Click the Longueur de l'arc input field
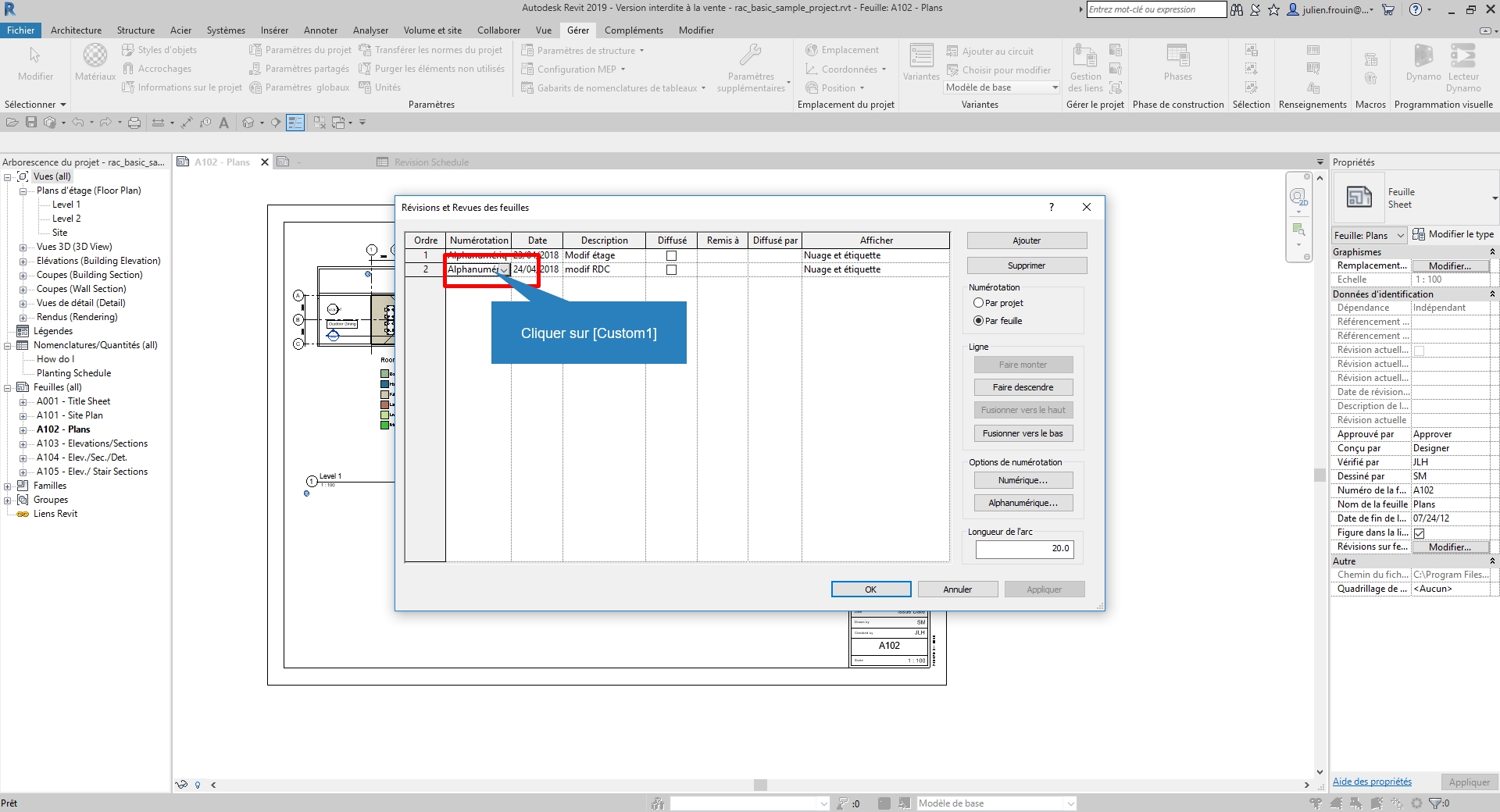This screenshot has height=812, width=1500. [x=1024, y=549]
